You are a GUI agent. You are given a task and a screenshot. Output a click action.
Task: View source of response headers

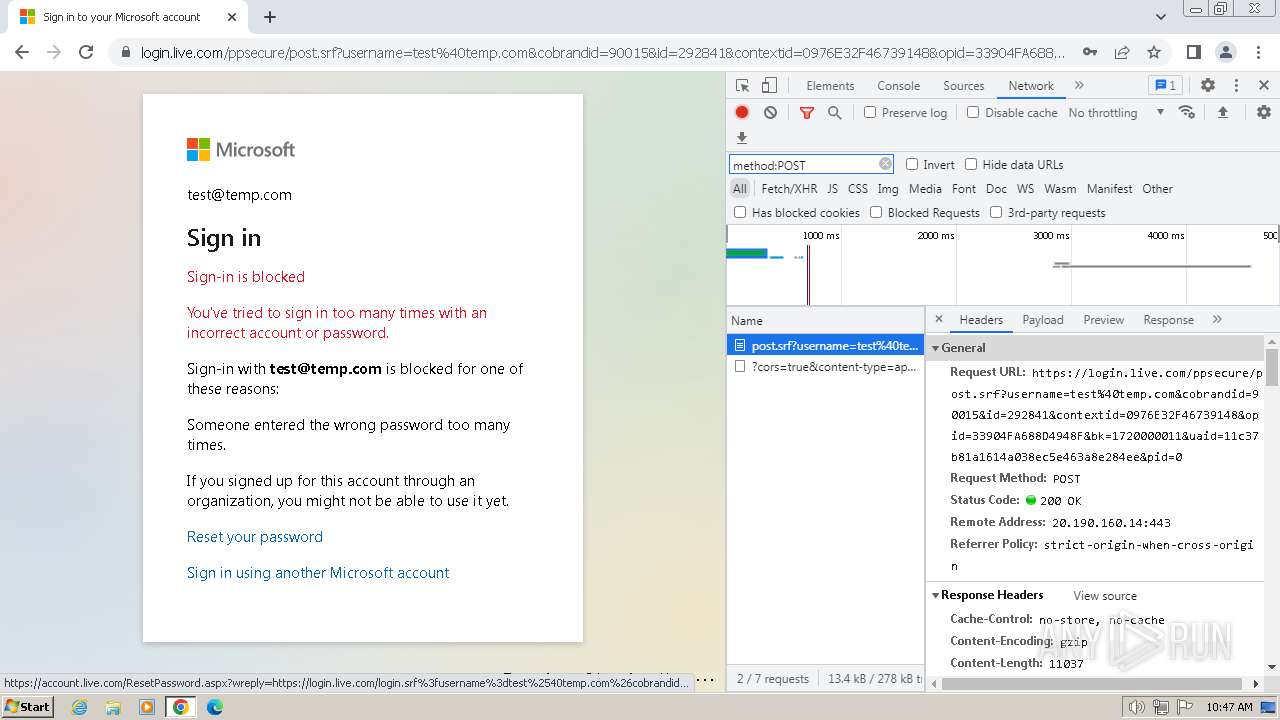point(1105,596)
